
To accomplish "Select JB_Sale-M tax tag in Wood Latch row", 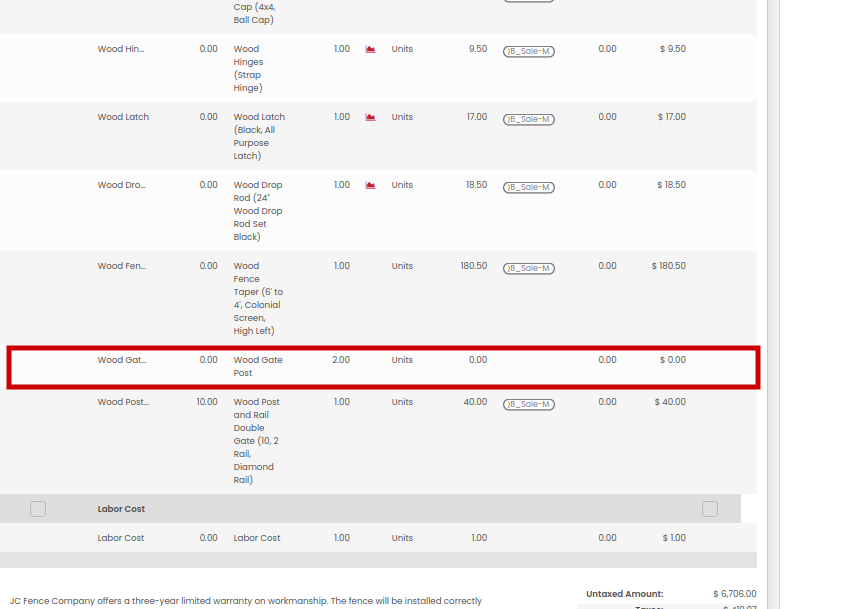I will click(x=528, y=119).
